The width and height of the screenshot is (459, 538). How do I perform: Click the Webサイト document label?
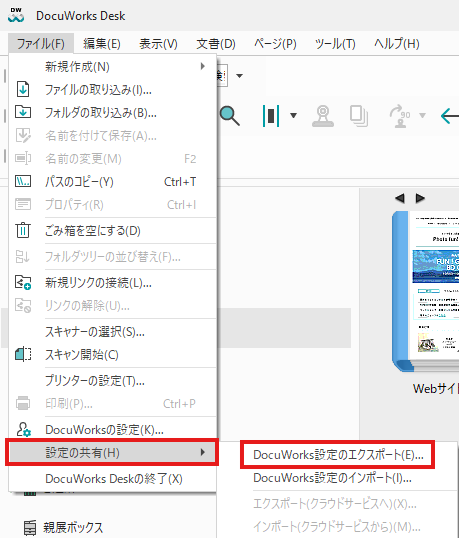point(436,388)
